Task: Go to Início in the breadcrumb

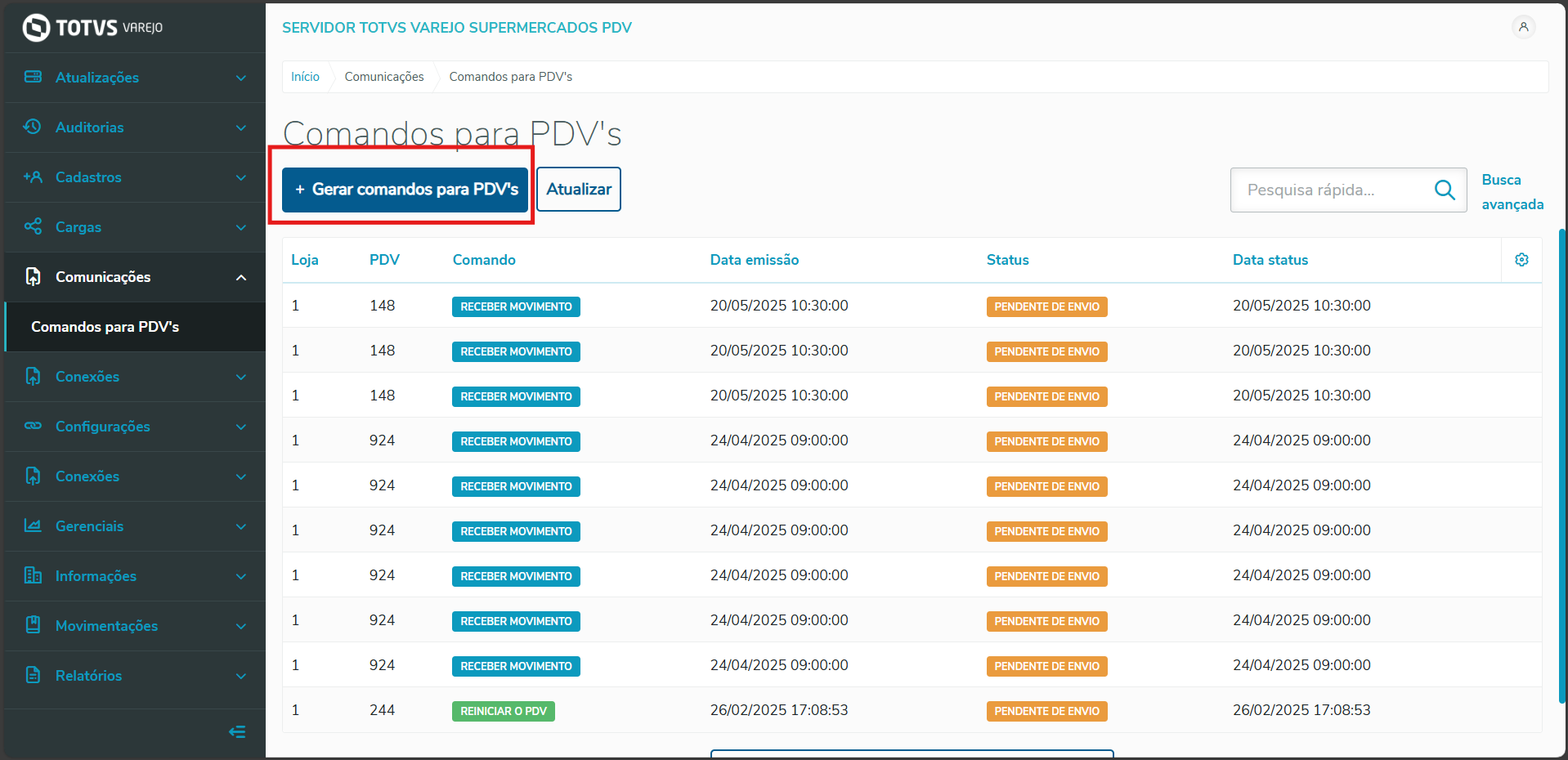Action: pos(305,77)
